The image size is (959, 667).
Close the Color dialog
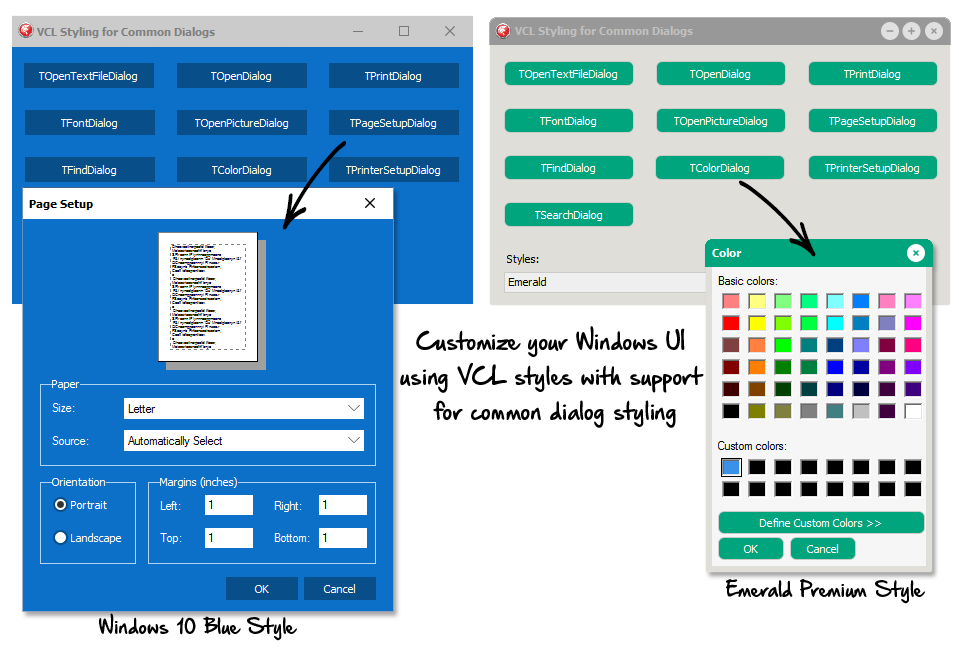[x=916, y=252]
